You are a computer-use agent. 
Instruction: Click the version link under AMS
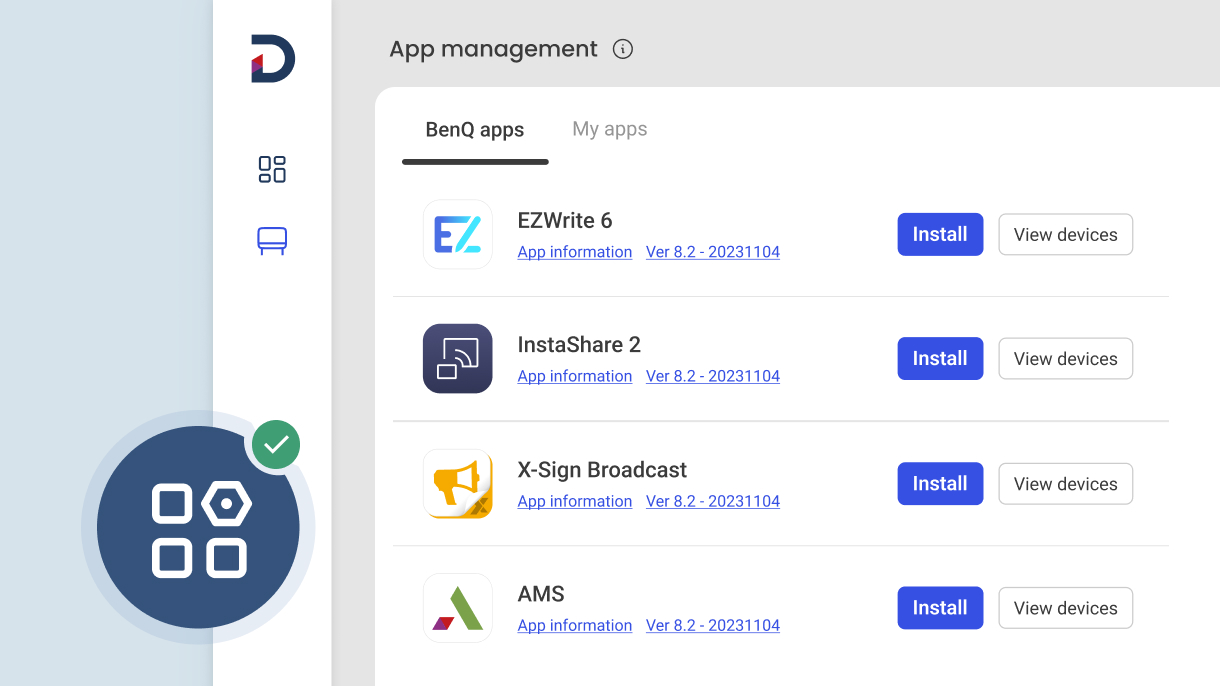tap(712, 625)
